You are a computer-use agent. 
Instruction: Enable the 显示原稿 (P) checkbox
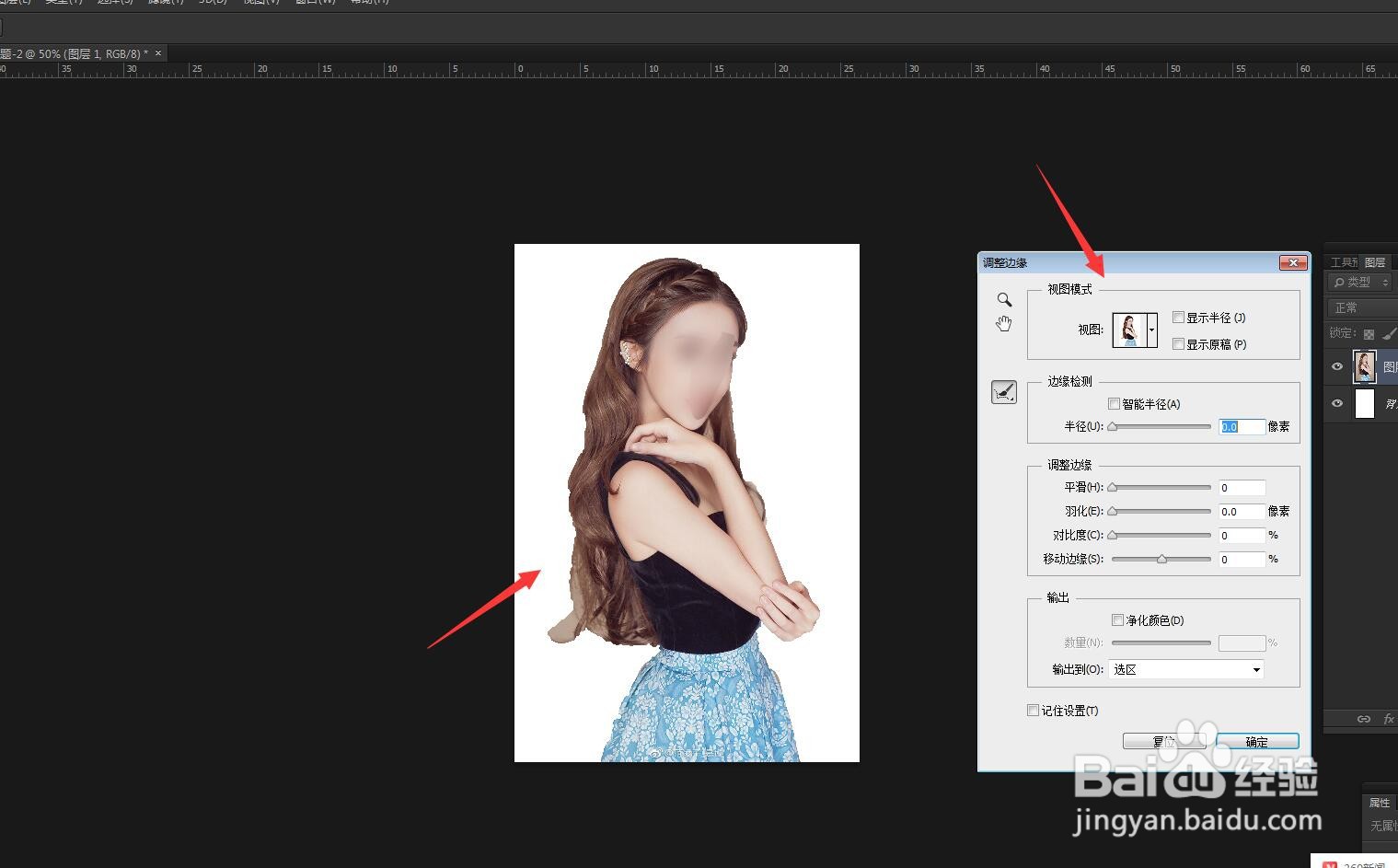pos(1178,344)
